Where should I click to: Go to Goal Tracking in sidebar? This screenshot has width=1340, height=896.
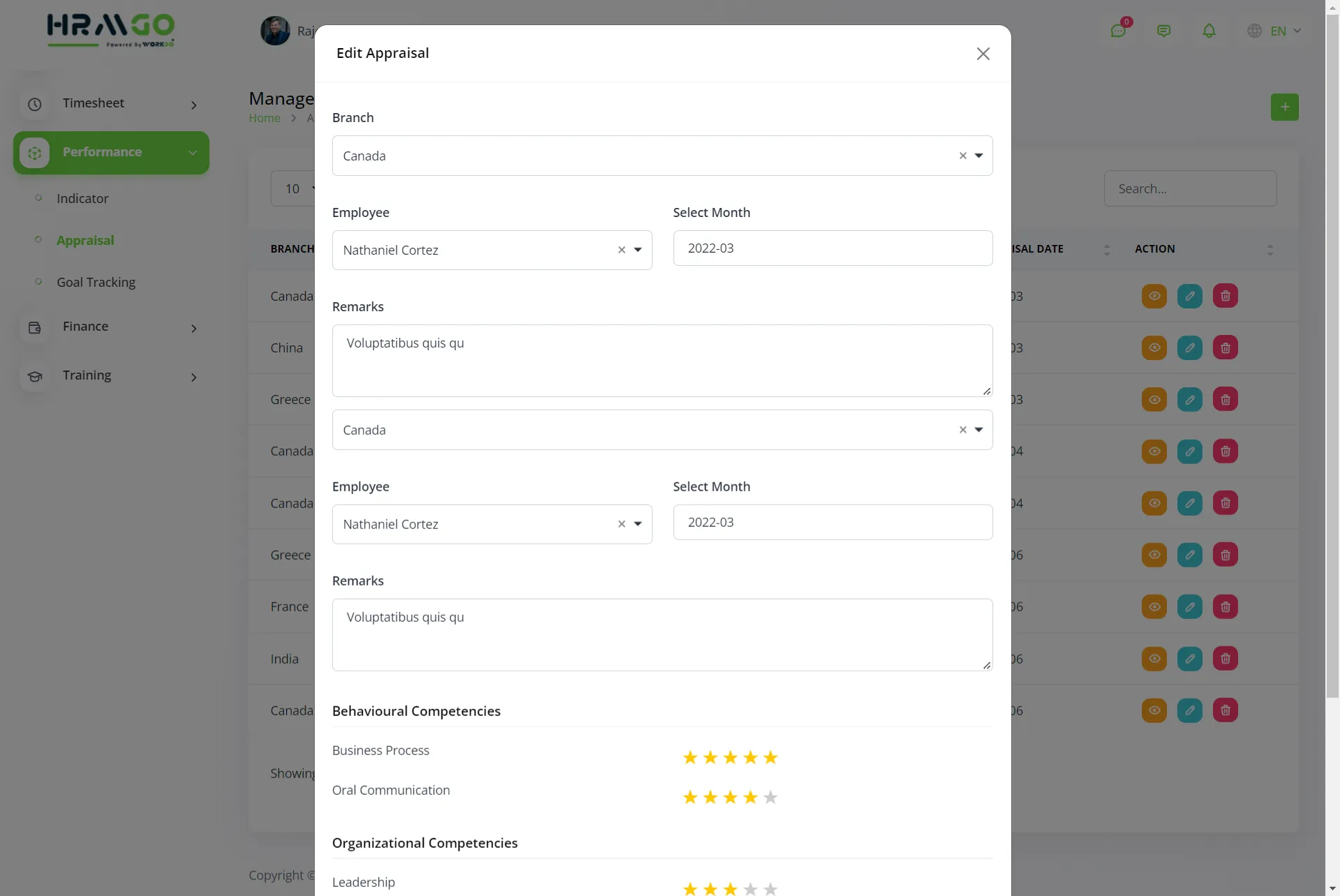(x=96, y=283)
